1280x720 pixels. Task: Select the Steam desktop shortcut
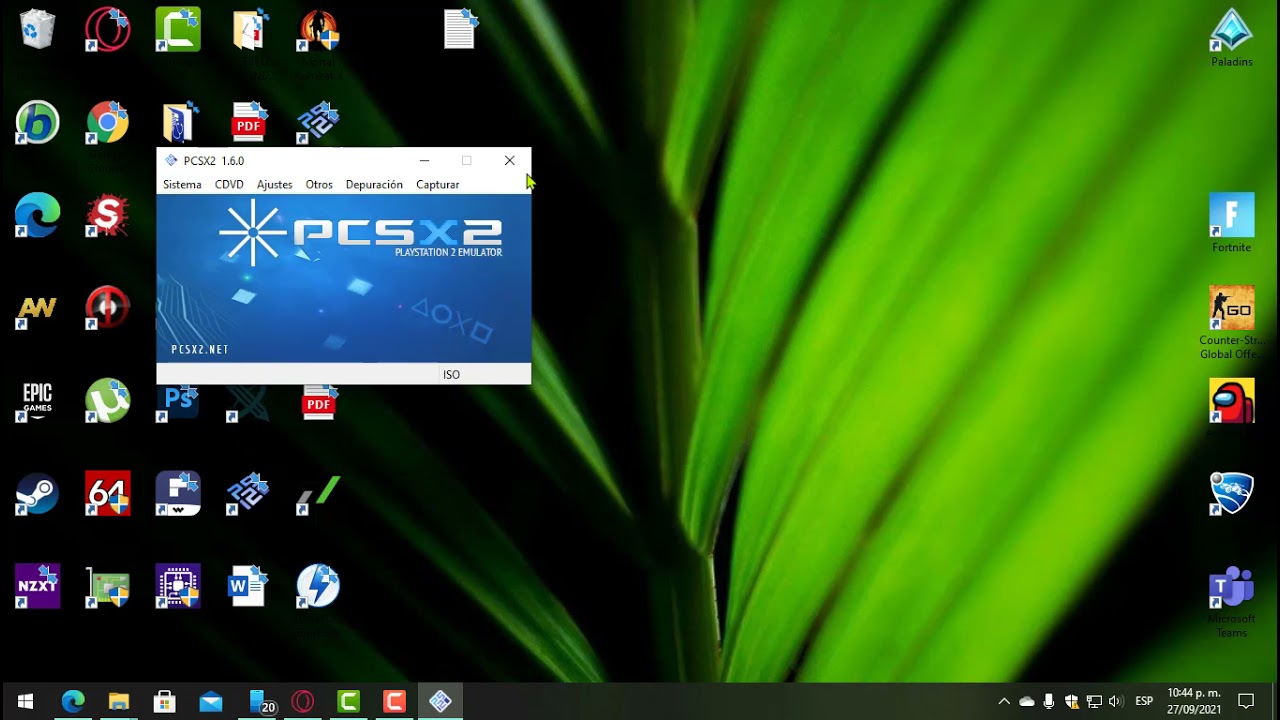pos(37,494)
